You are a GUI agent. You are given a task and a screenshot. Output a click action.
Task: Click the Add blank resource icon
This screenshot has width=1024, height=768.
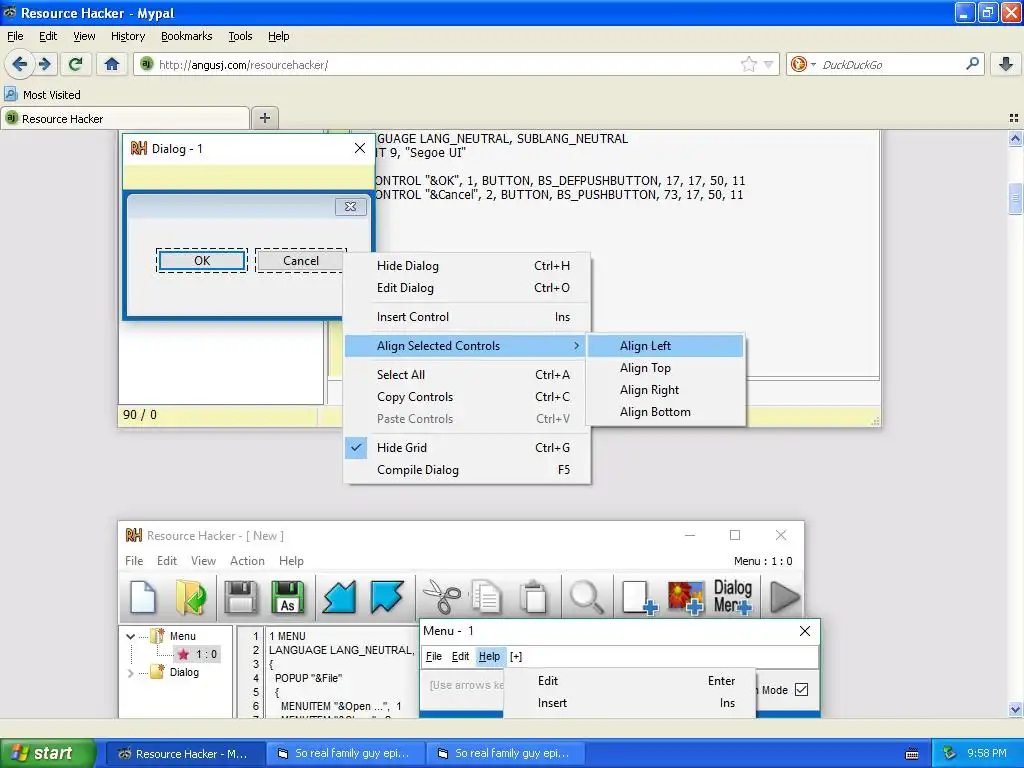[639, 597]
